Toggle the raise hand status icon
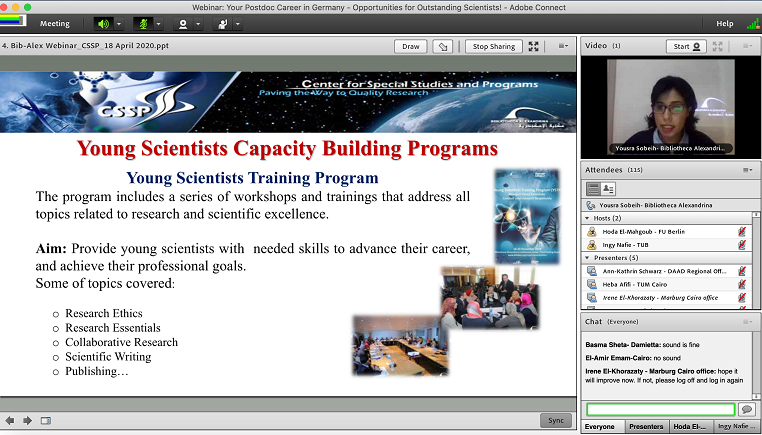762x435 pixels. click(x=223, y=23)
